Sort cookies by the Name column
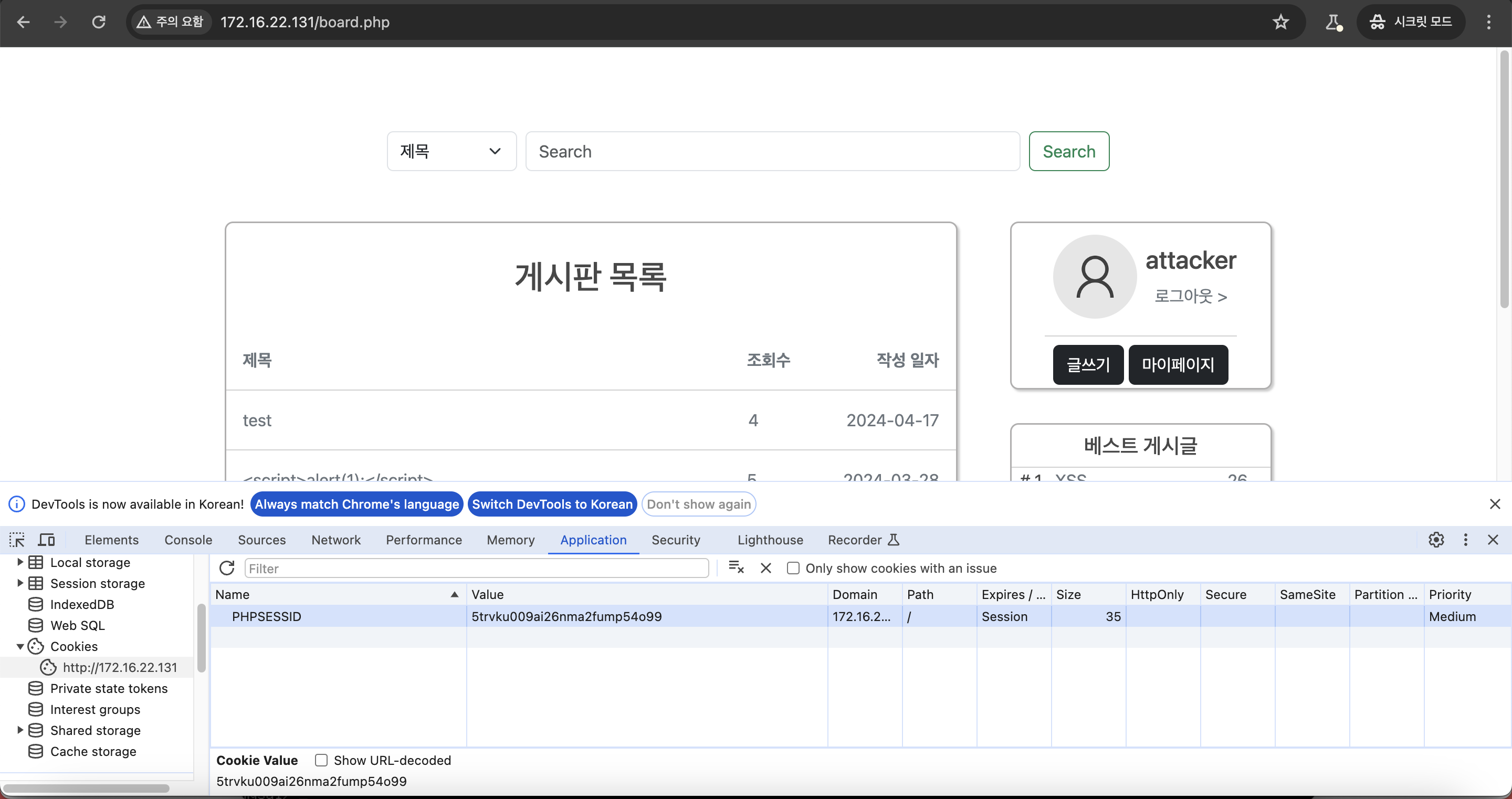The height and width of the screenshot is (799, 1512). pyautogui.click(x=338, y=594)
